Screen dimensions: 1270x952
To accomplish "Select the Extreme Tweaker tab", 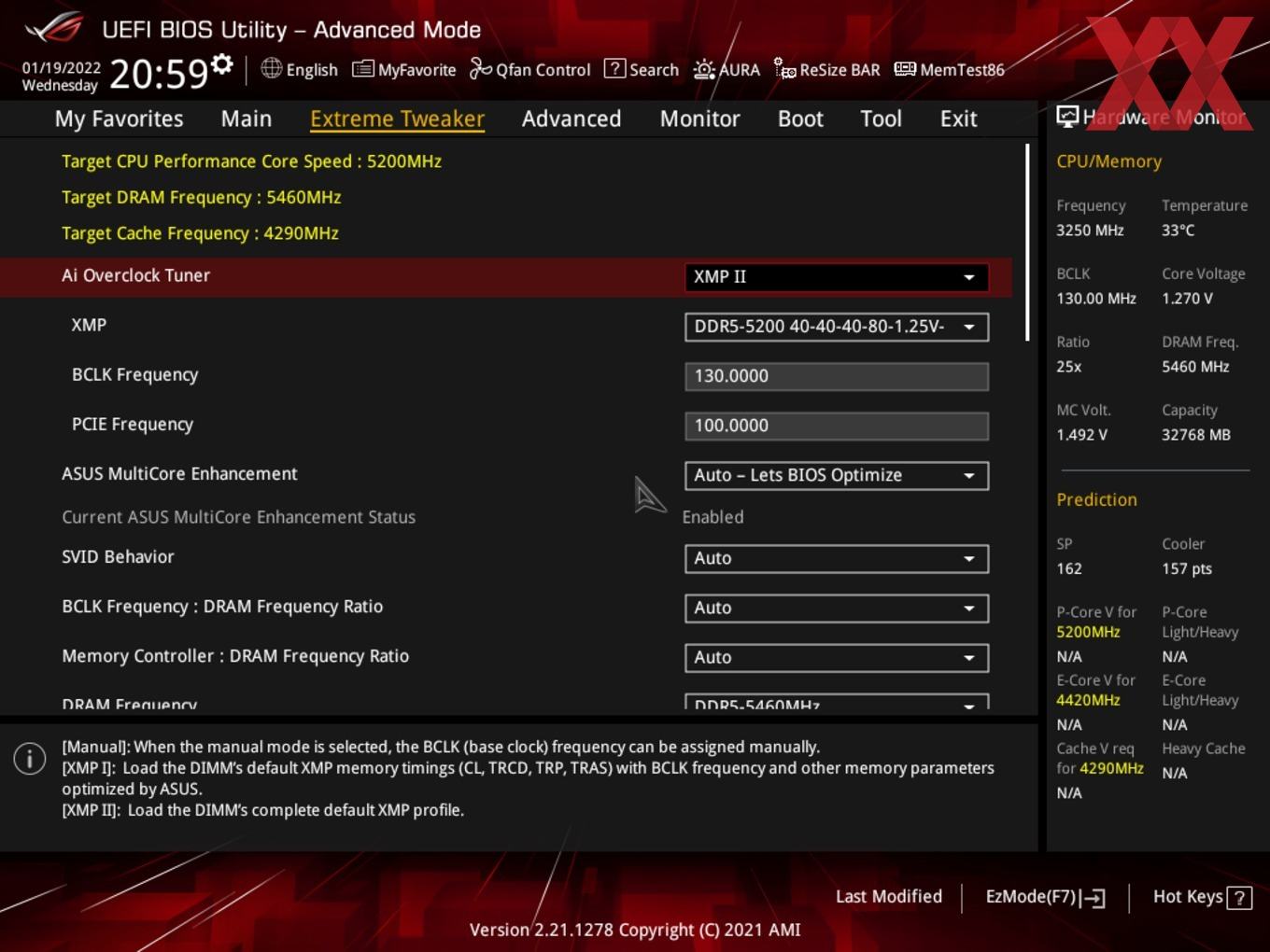I will pyautogui.click(x=397, y=119).
